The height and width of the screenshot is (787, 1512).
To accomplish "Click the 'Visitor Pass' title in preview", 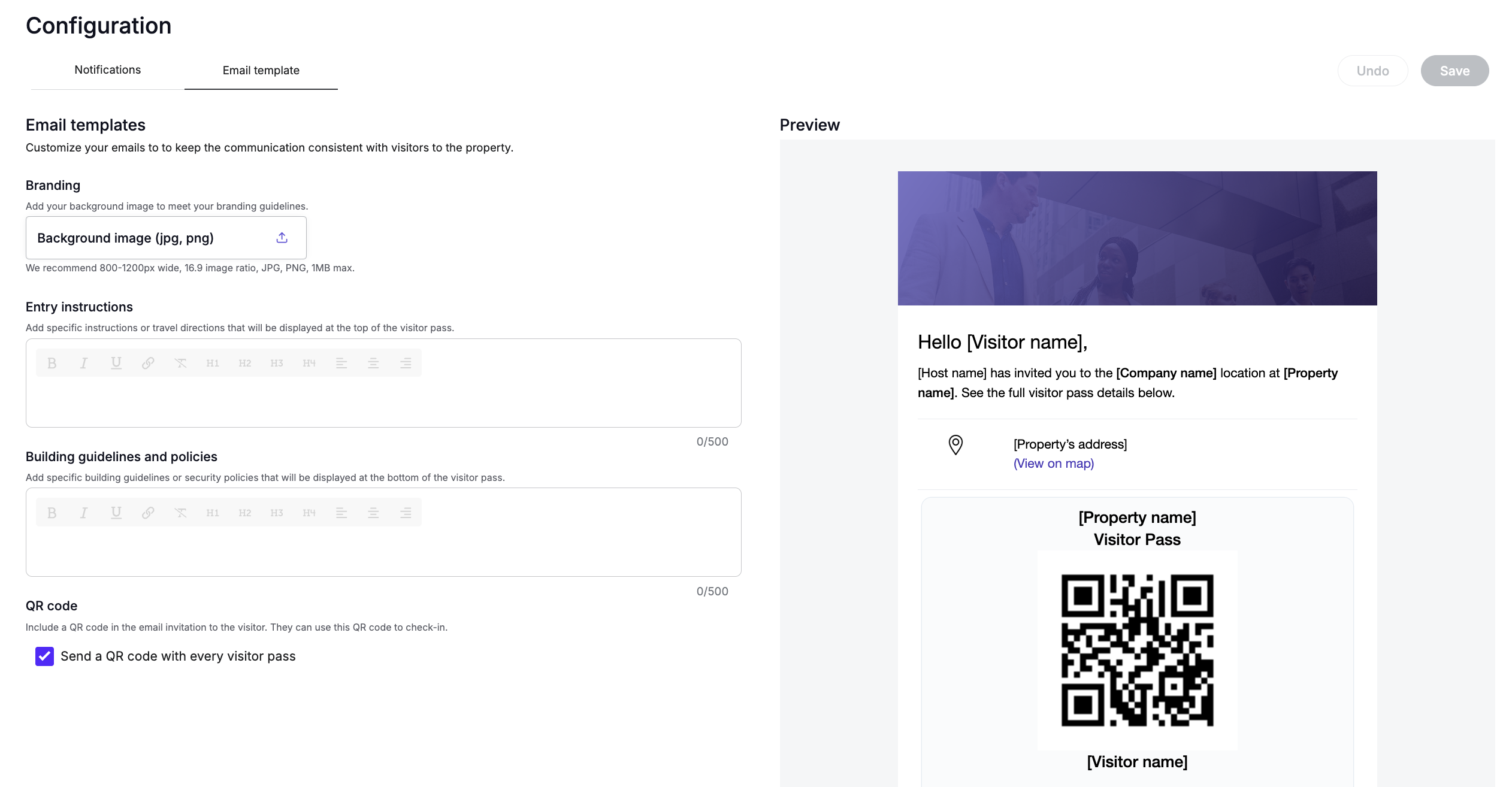I will tap(1137, 540).
